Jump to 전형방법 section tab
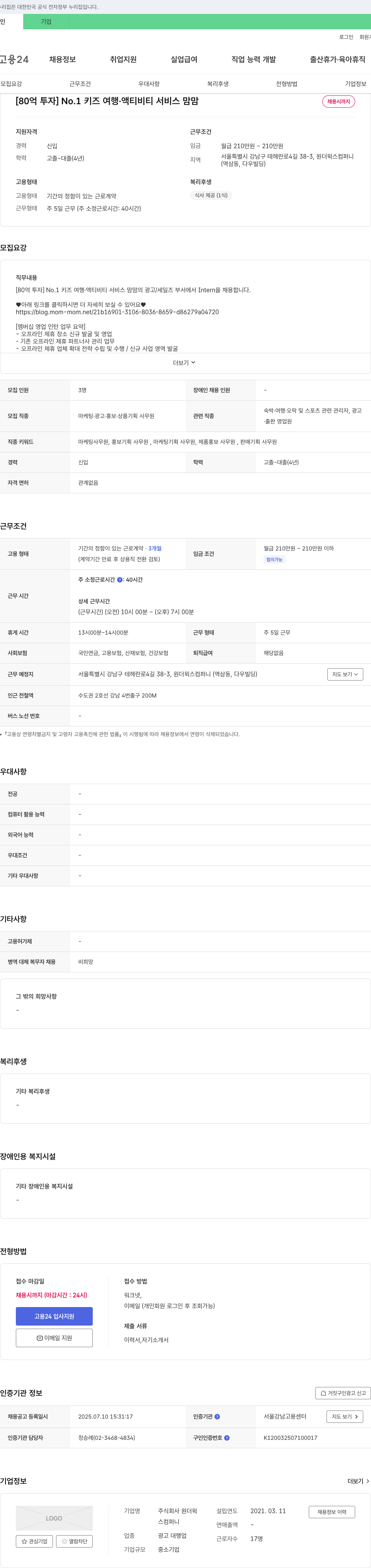Screen dimensions: 371x1568 pyautogui.click(x=286, y=84)
